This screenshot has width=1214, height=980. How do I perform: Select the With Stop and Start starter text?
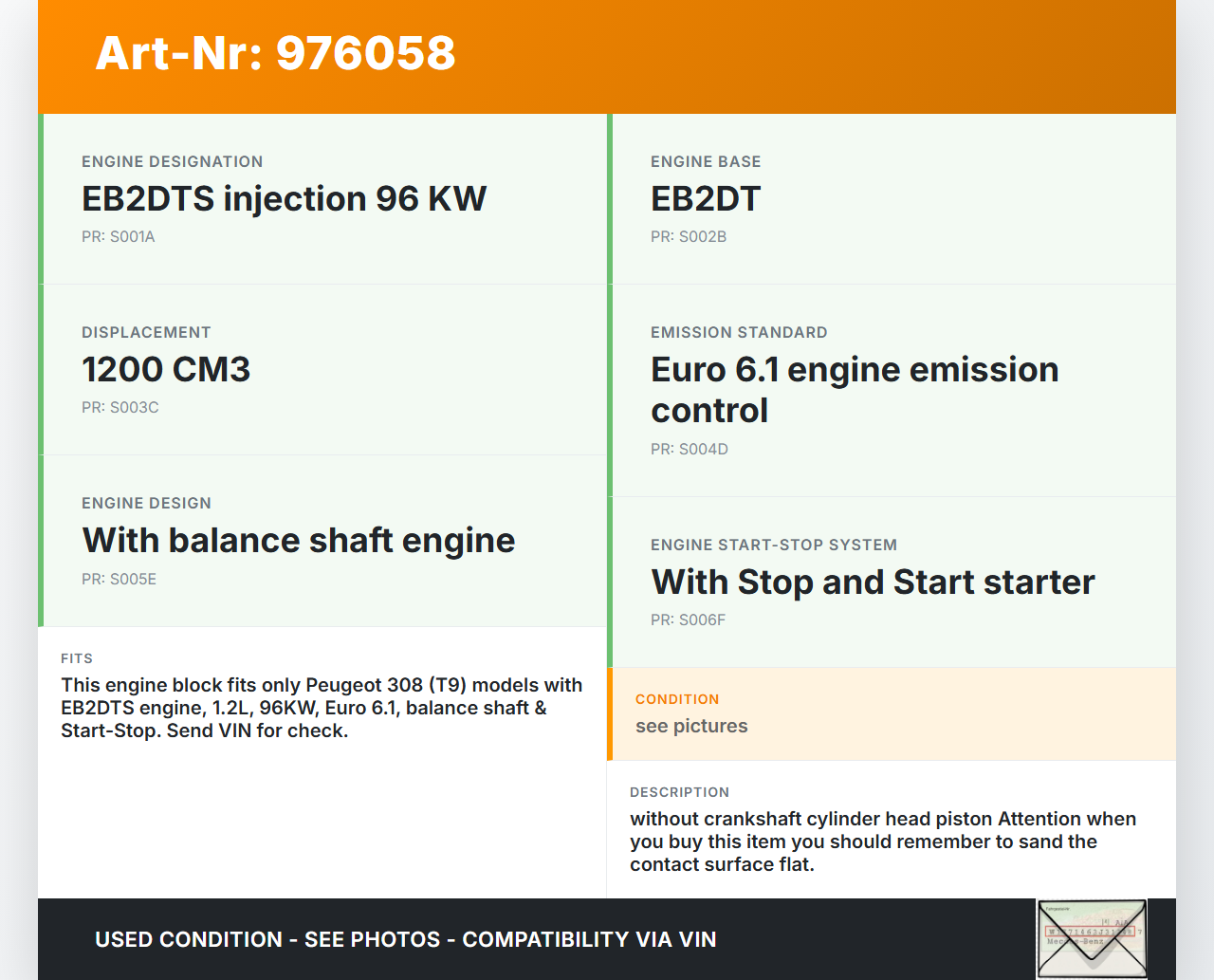[872, 582]
